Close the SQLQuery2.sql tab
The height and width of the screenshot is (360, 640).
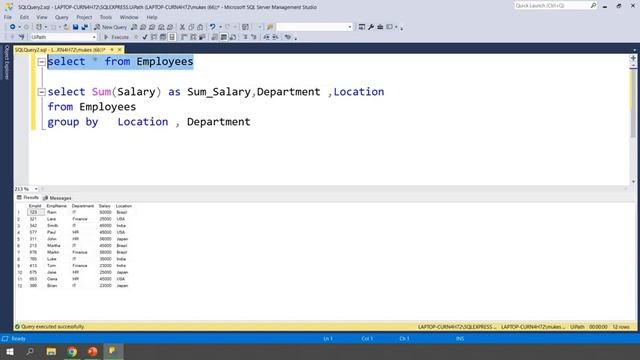coord(120,50)
